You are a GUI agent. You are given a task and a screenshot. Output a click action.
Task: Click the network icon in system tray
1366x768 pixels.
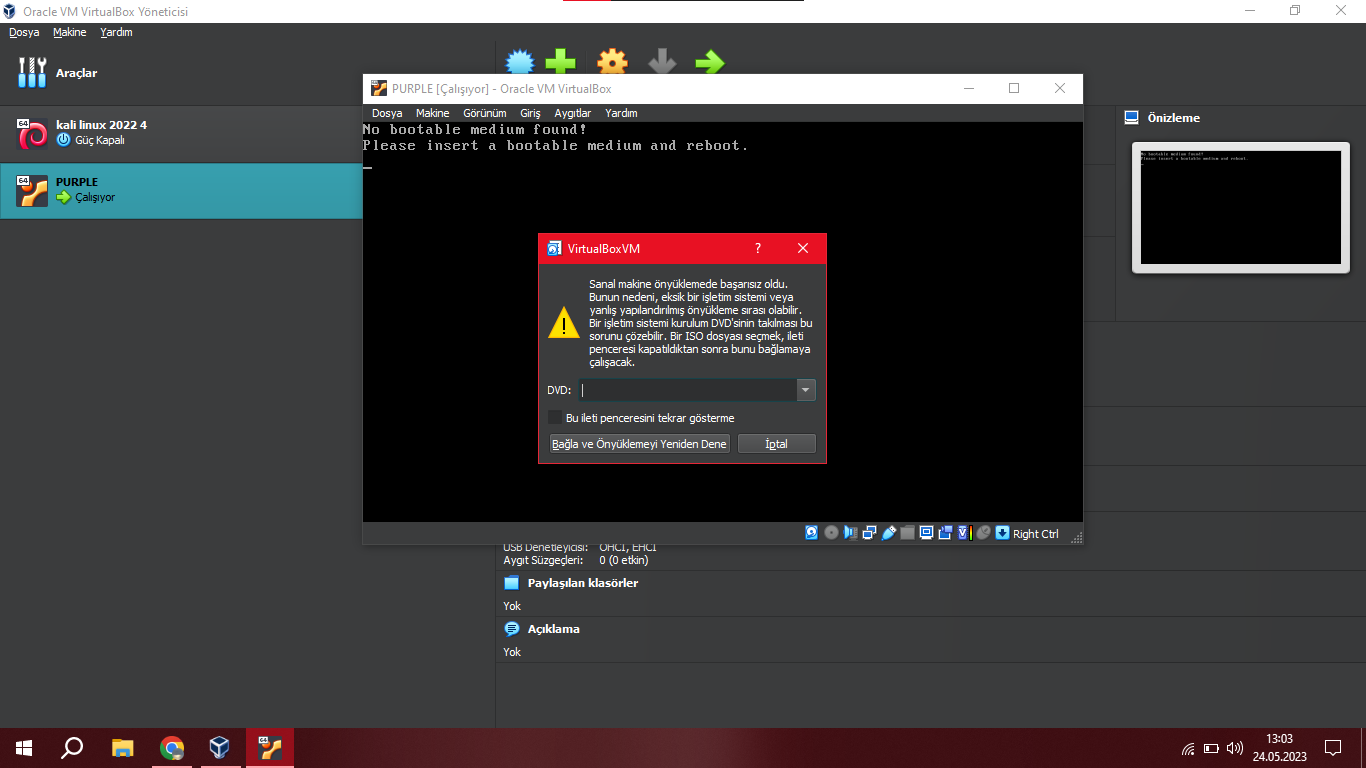click(1188, 748)
